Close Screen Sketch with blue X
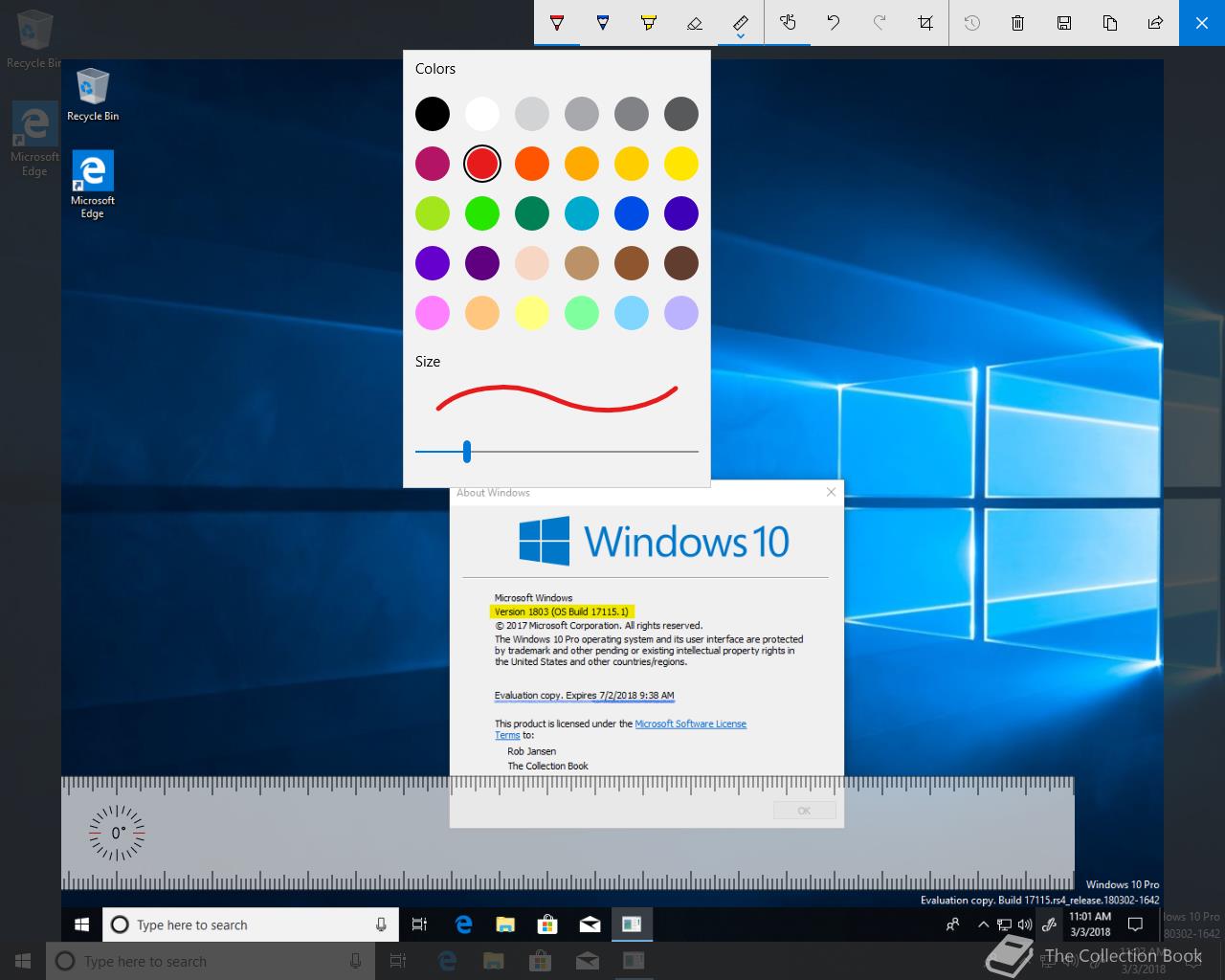The height and width of the screenshot is (980, 1225). 1202,22
